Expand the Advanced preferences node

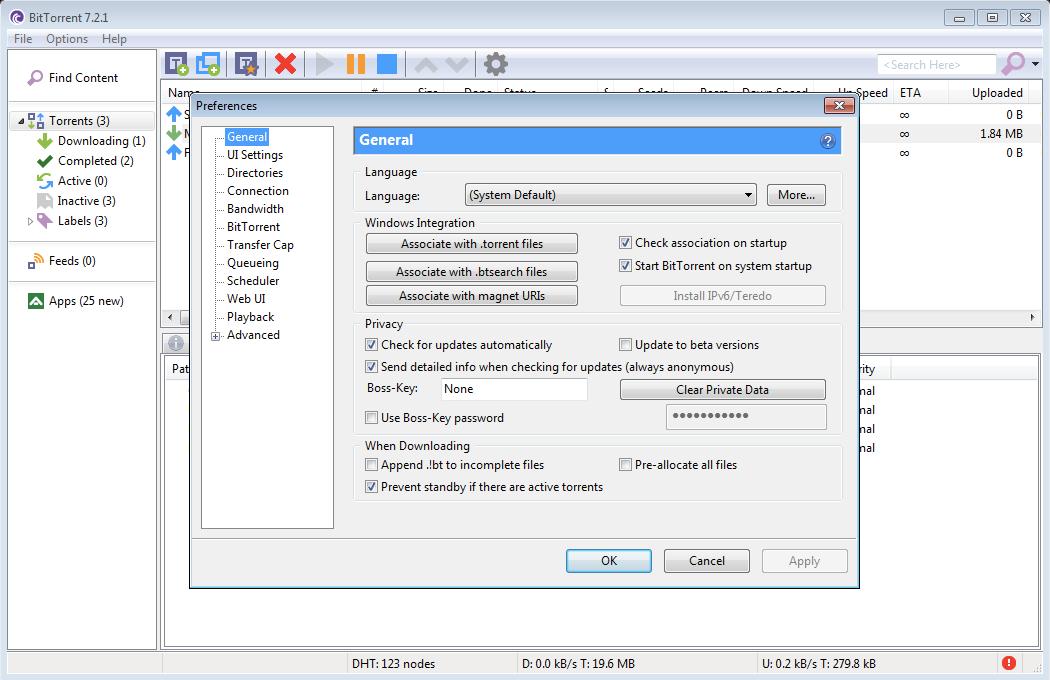(x=216, y=336)
